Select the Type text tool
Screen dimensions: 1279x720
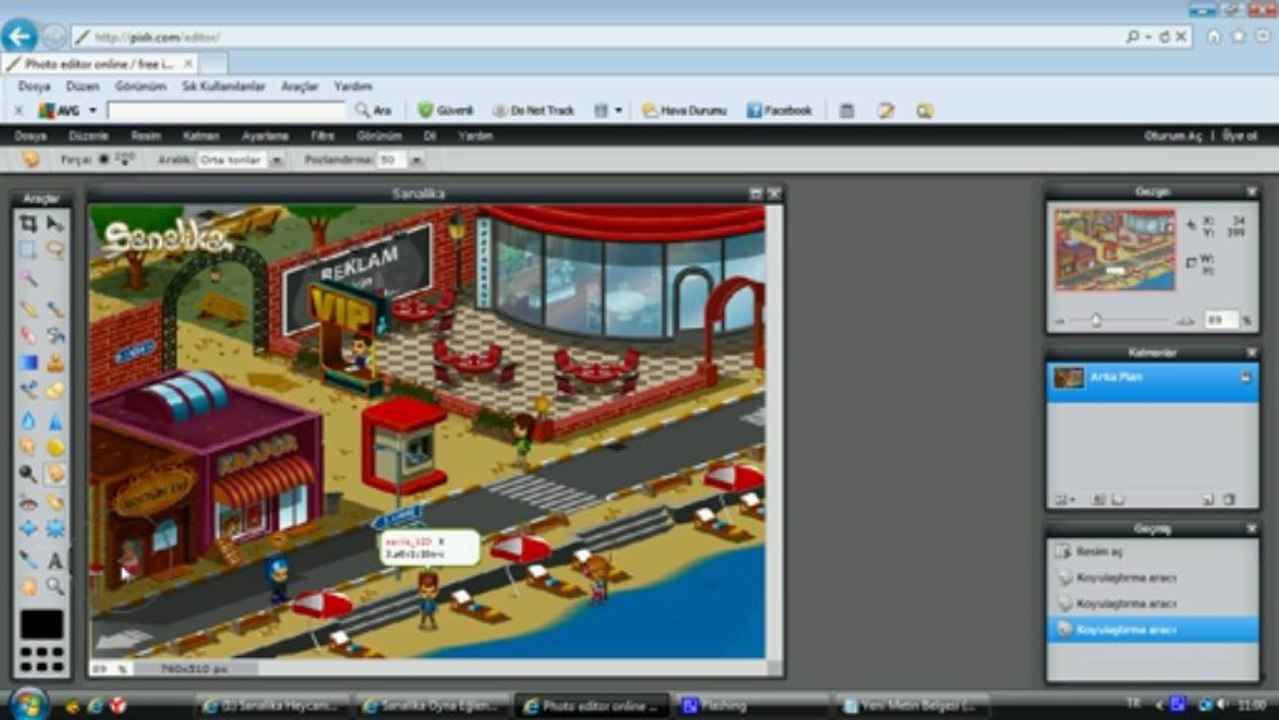(x=55, y=560)
